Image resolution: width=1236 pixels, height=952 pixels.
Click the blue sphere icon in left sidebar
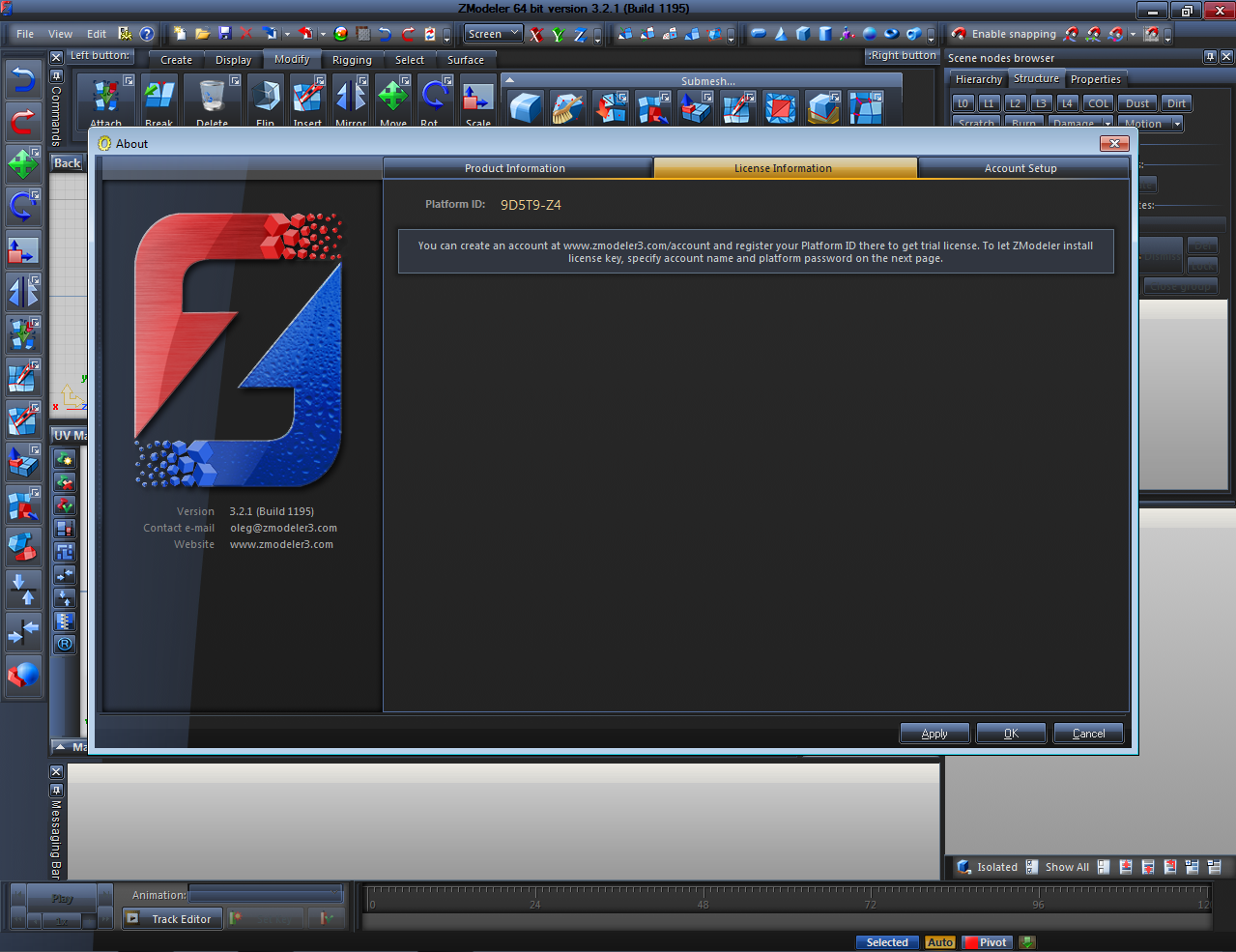point(23,675)
